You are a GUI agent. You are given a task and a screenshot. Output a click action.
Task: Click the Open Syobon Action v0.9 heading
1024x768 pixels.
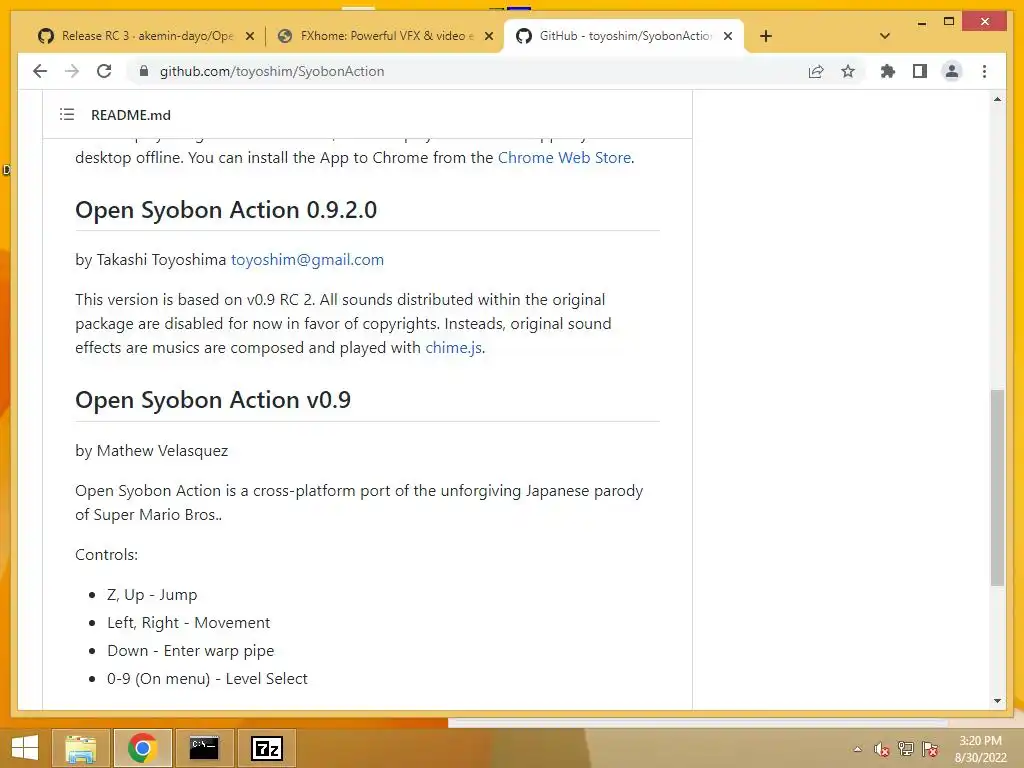coord(213,400)
